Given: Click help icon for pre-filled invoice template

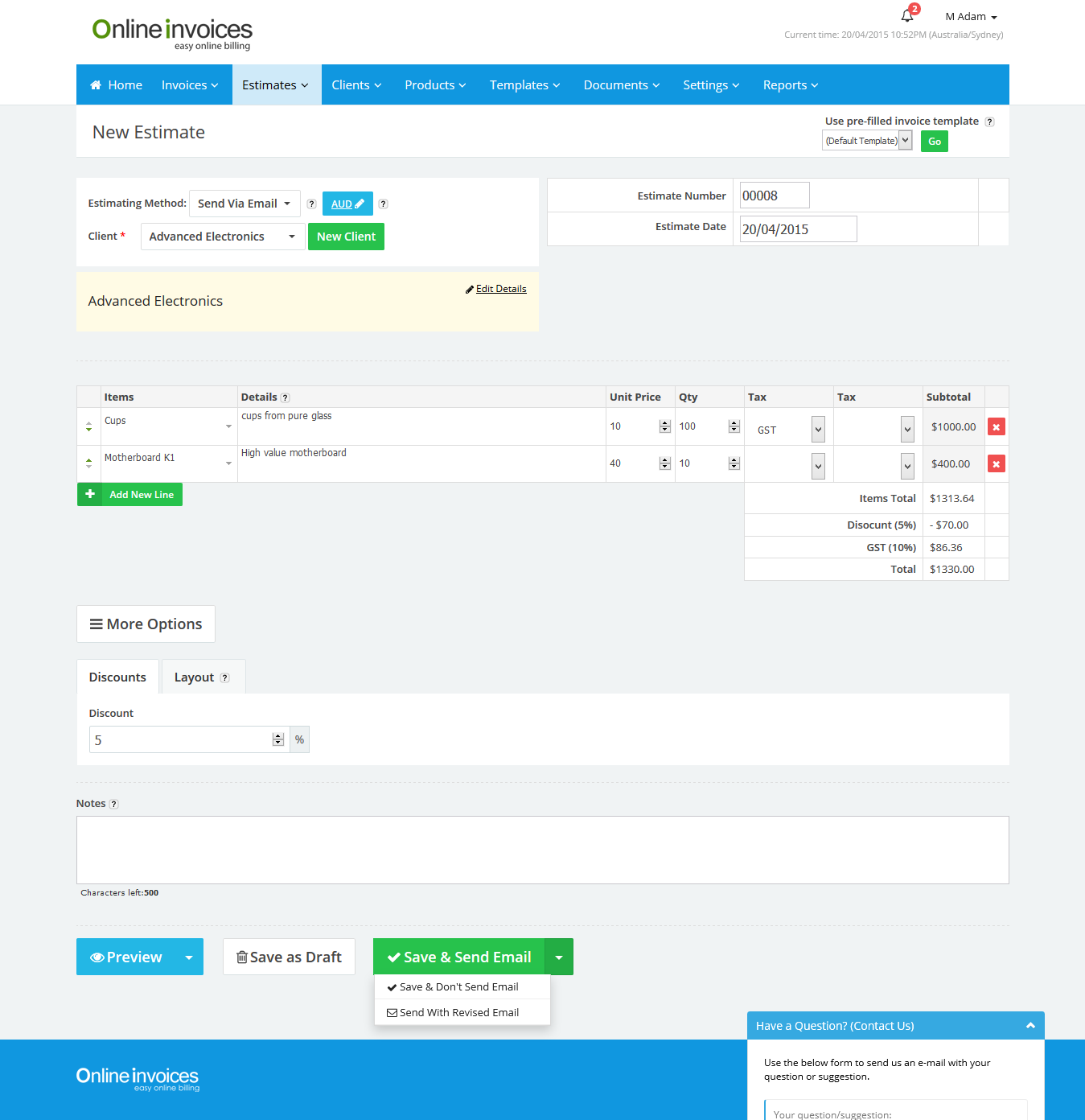Looking at the screenshot, I should tap(989, 122).
